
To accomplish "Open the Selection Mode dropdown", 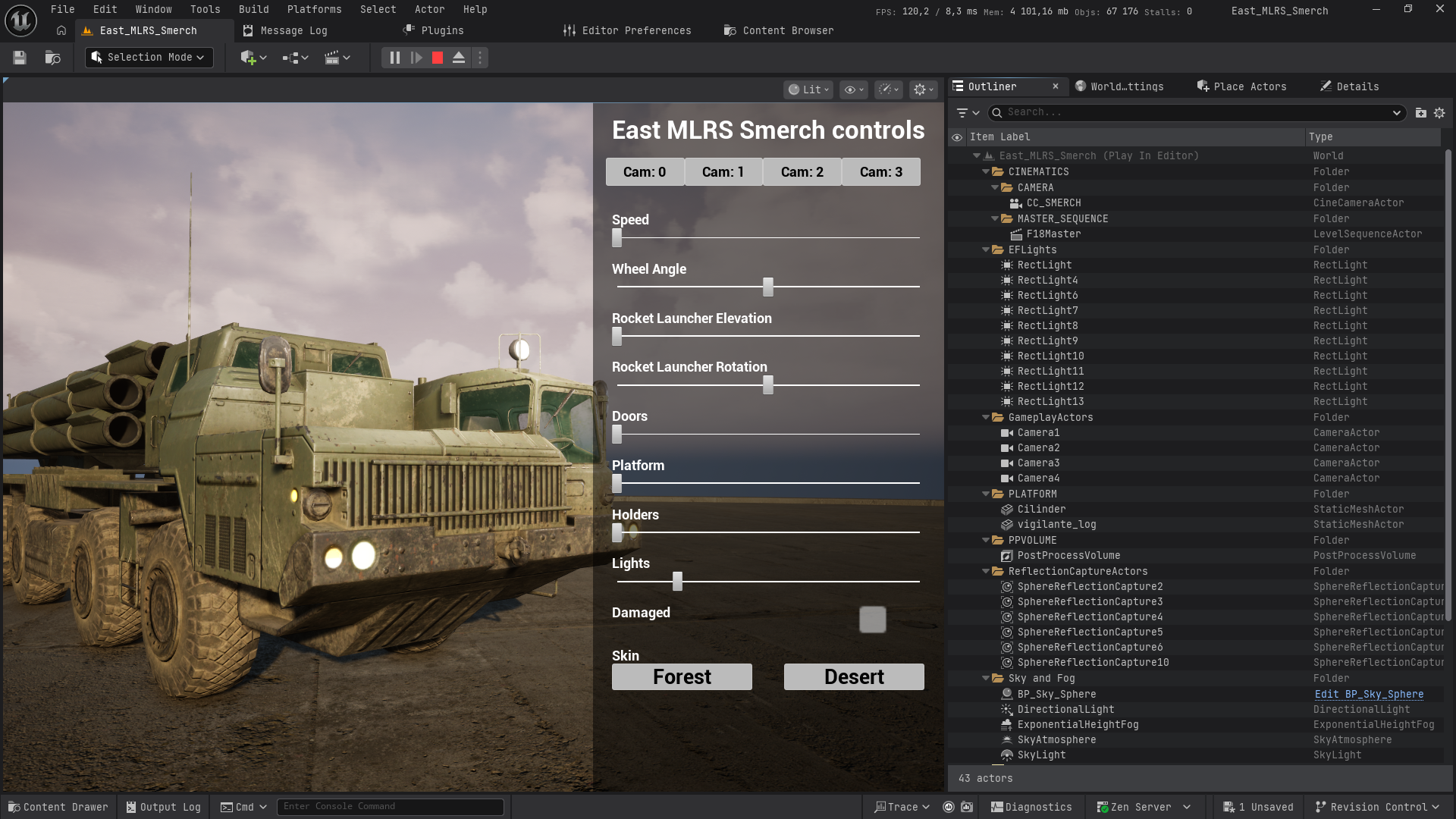I will tap(149, 58).
